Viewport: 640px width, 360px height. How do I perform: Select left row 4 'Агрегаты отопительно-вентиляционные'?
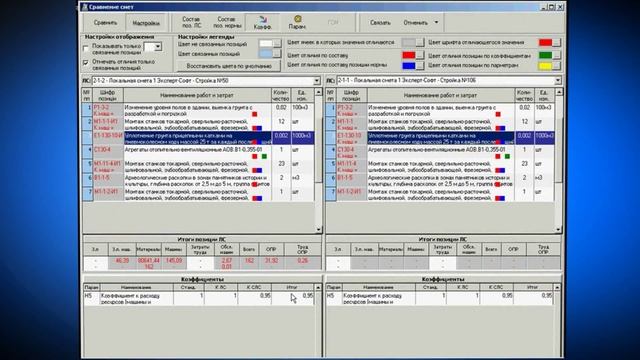pos(198,152)
